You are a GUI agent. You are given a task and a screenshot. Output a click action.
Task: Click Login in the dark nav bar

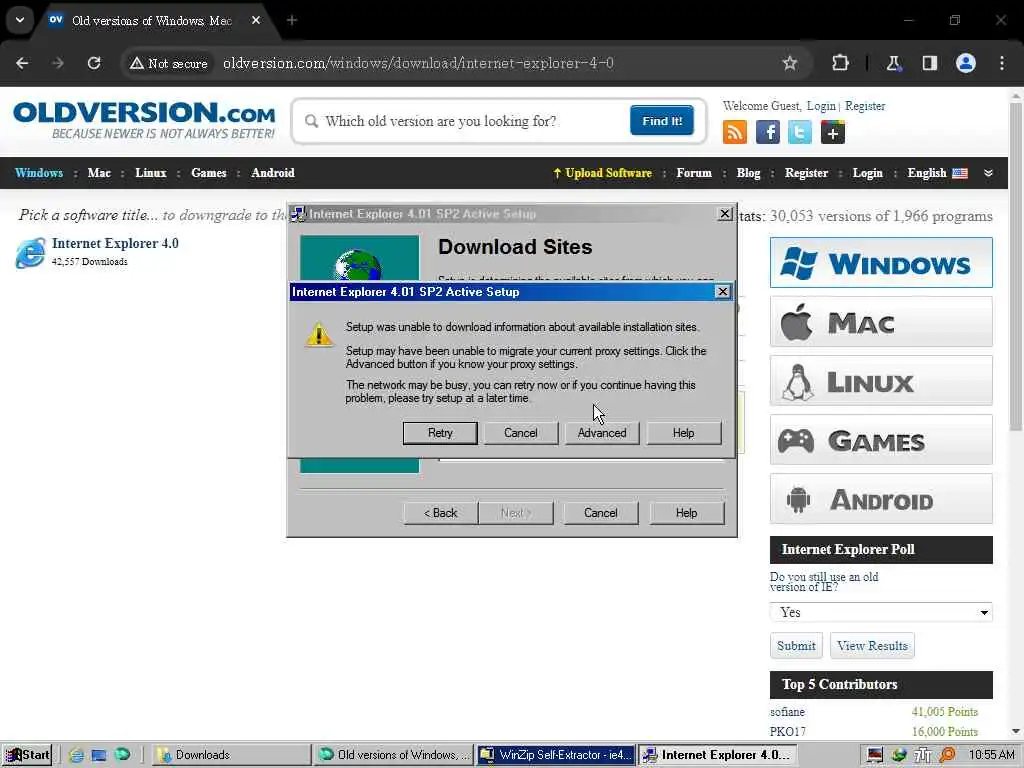(867, 173)
